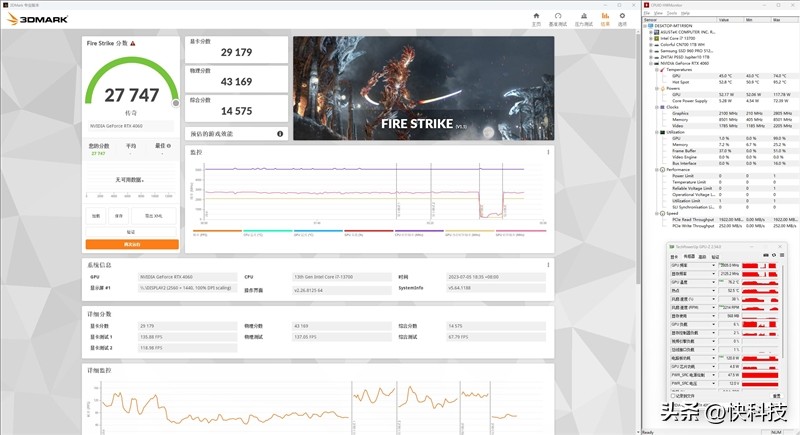Click the Powers icon in HWMonitor tree
The height and width of the screenshot is (435, 800).
[x=663, y=88]
